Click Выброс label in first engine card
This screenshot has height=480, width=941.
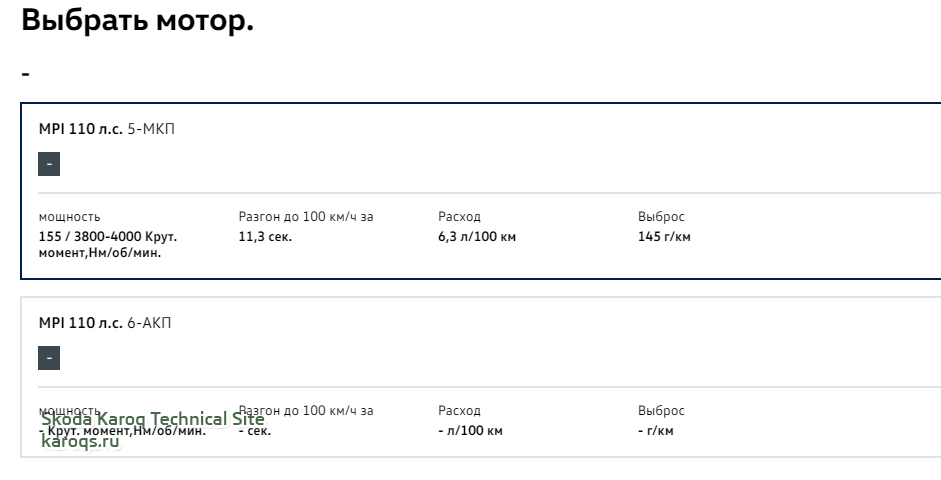pyautogui.click(x=661, y=217)
